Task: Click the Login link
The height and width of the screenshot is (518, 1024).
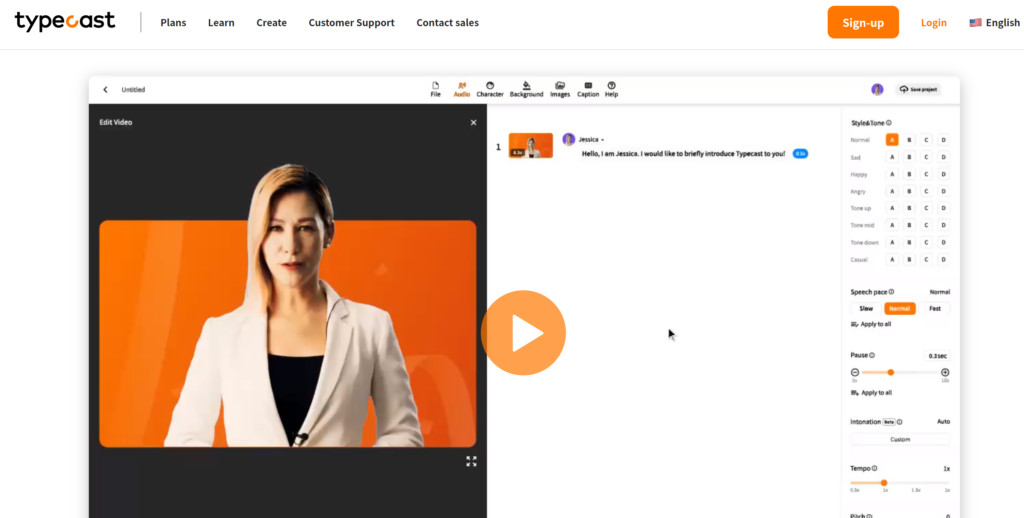Action: [x=933, y=22]
